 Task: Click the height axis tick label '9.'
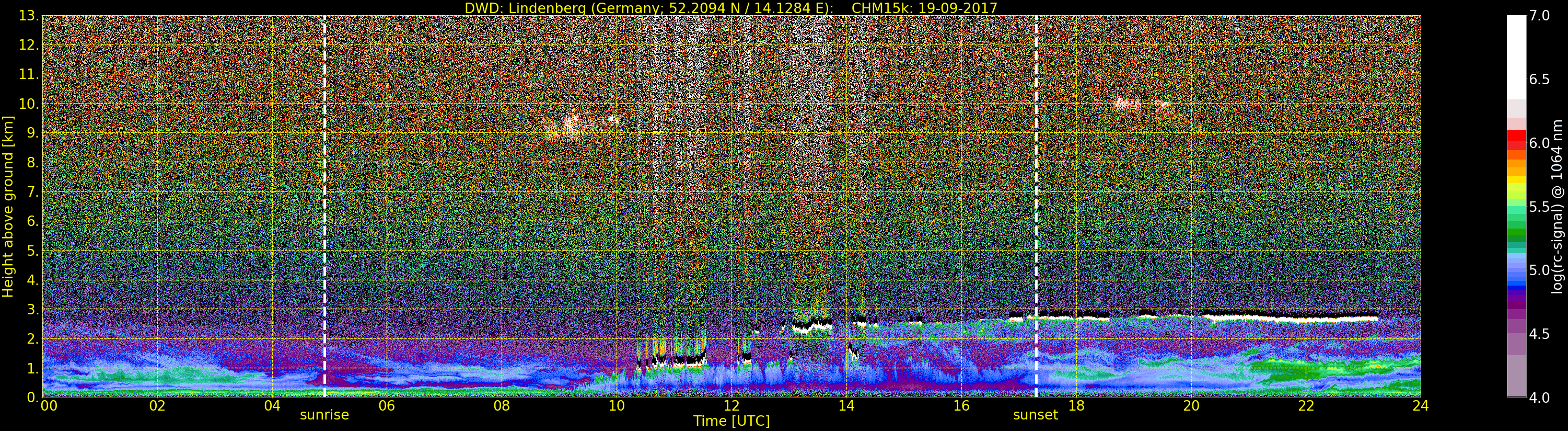pos(32,133)
